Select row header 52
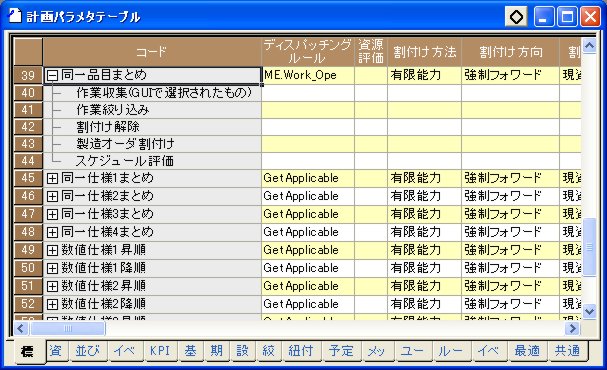Screen dimensions: 607x370 tap(28, 304)
